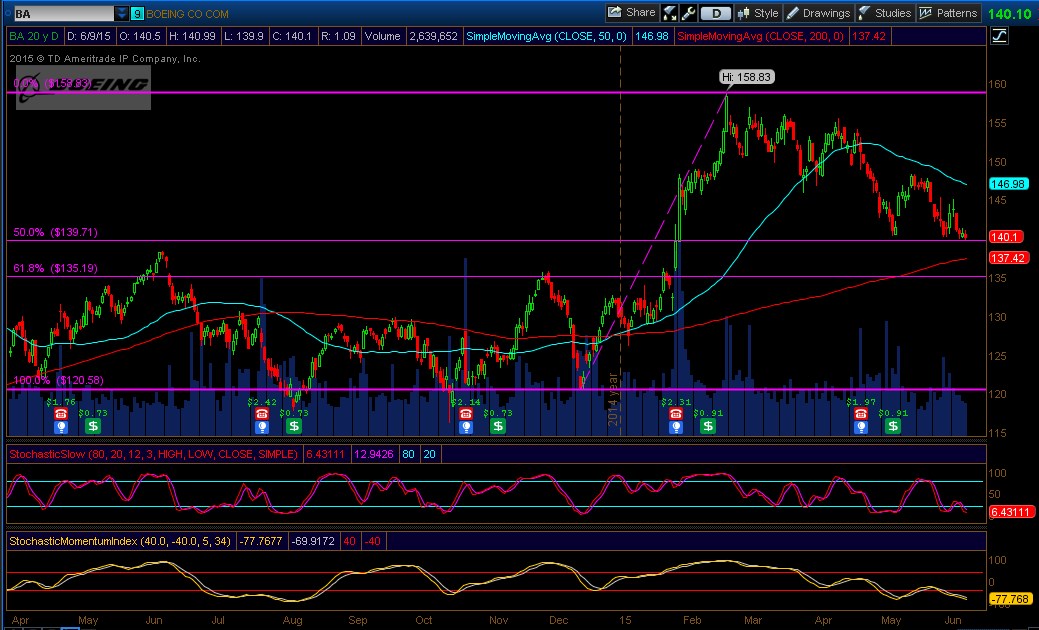
Task: Click the -69.9172 momentum index value
Action: pyautogui.click(x=315, y=541)
